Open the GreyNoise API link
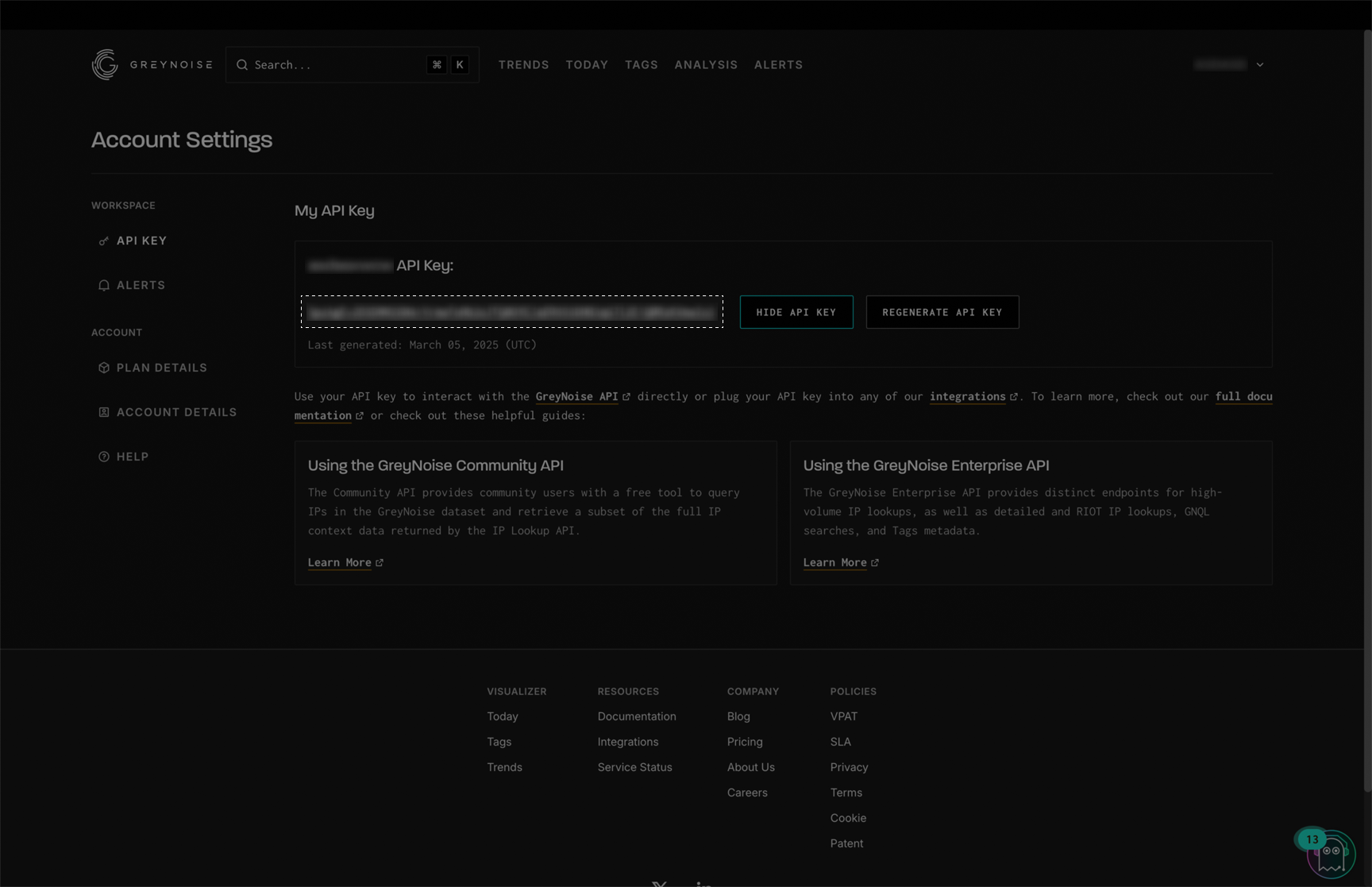The height and width of the screenshot is (887, 1372). [x=577, y=396]
